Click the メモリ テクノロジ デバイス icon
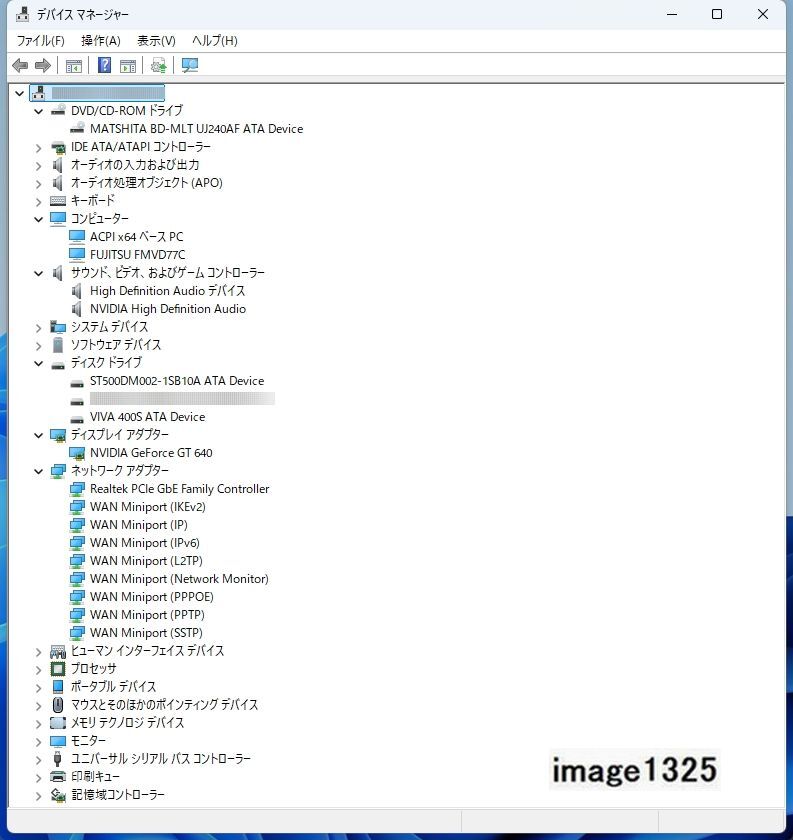 [58, 723]
